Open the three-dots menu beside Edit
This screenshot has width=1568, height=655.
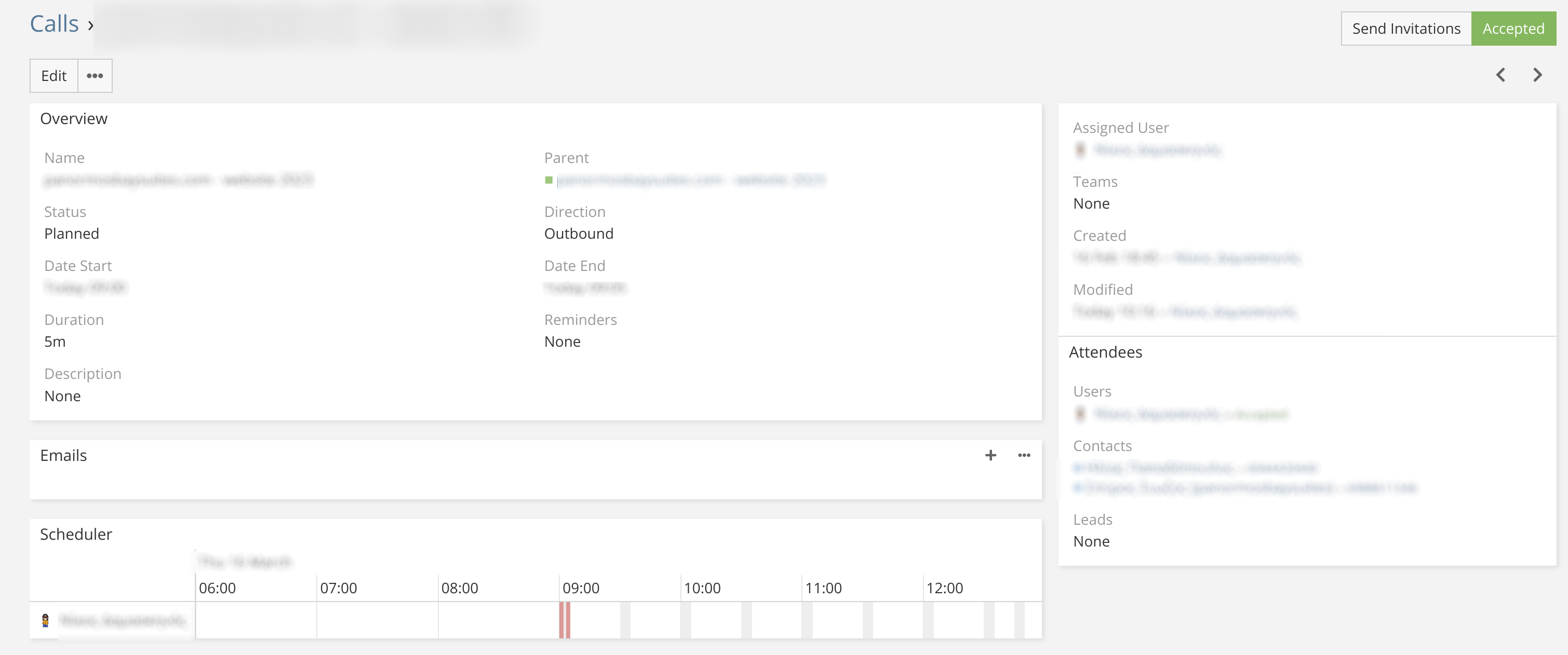(x=95, y=76)
